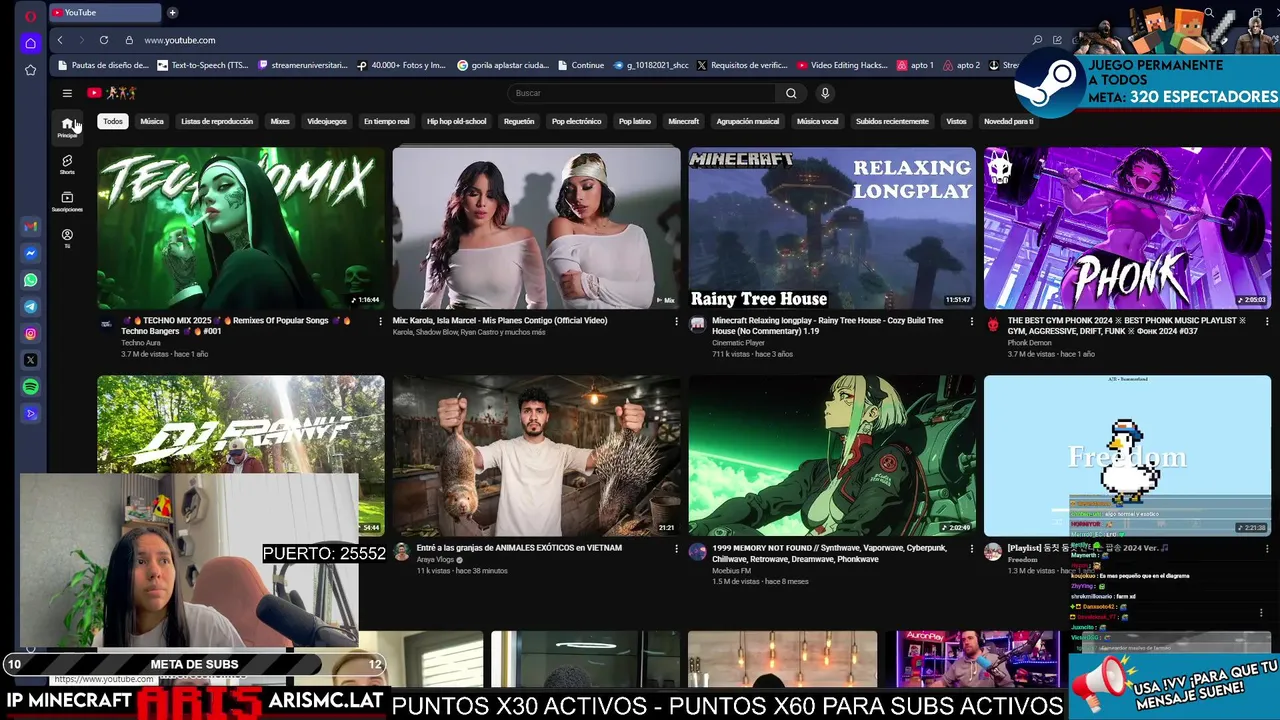Open the 40.000+ Fotos bookmark
This screenshot has width=1280, height=720.
click(x=402, y=65)
